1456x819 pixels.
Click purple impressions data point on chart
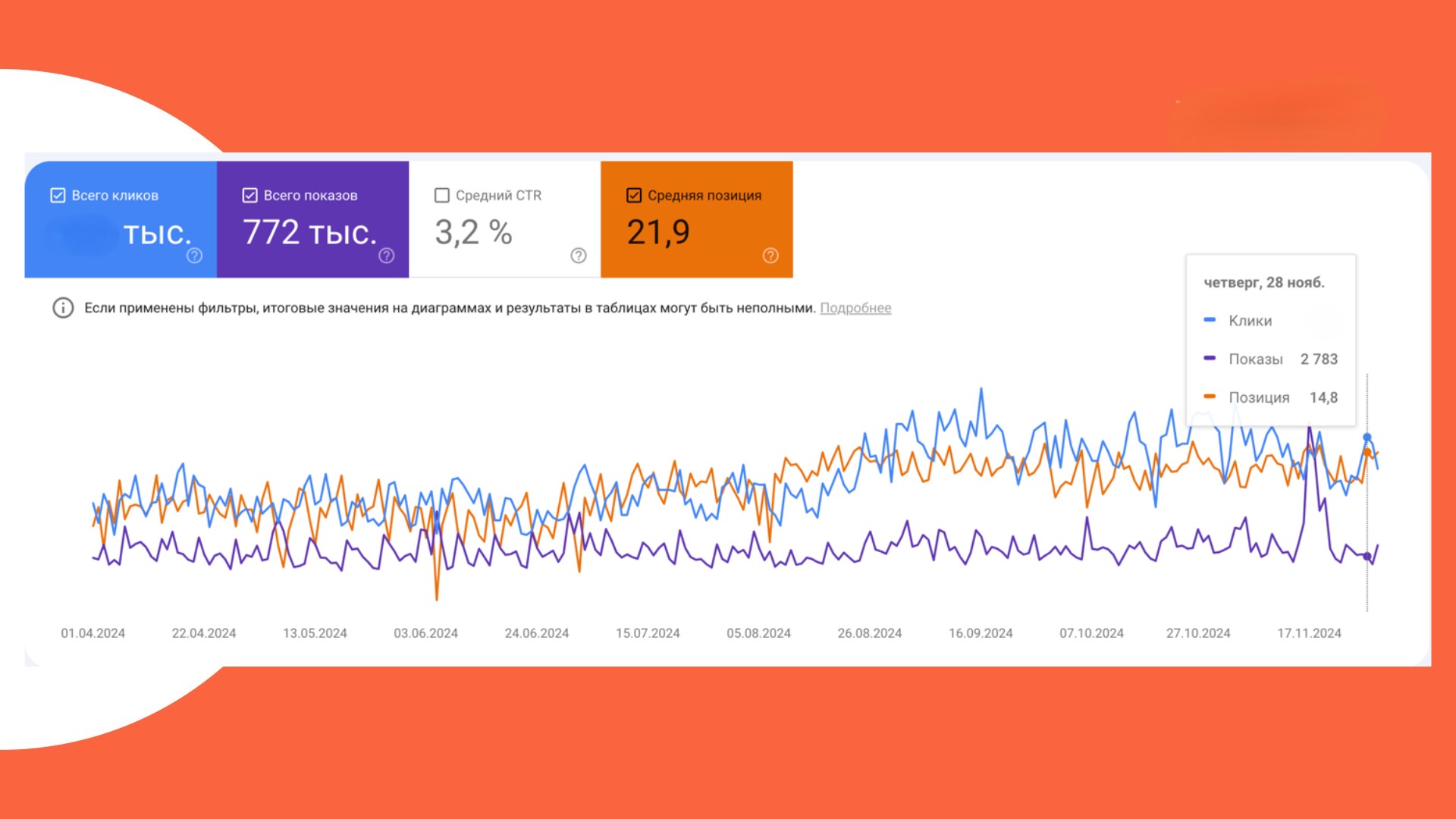1367,557
